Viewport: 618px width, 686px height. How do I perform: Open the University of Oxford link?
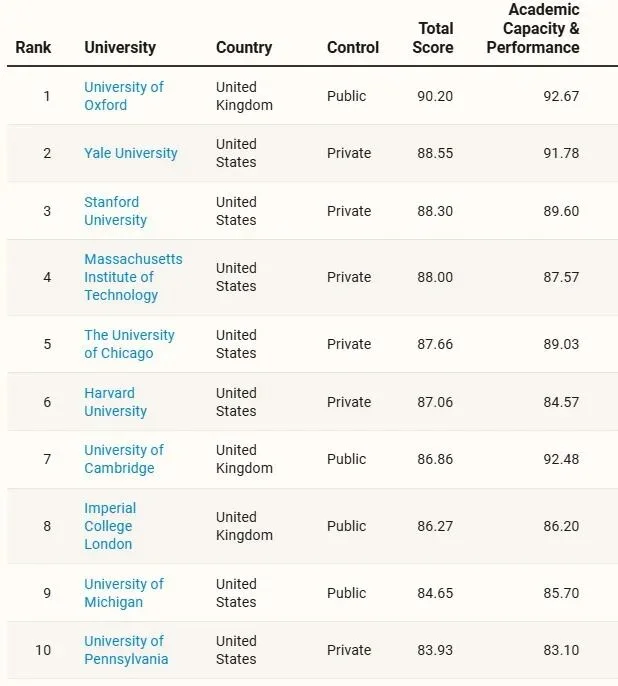coord(123,96)
